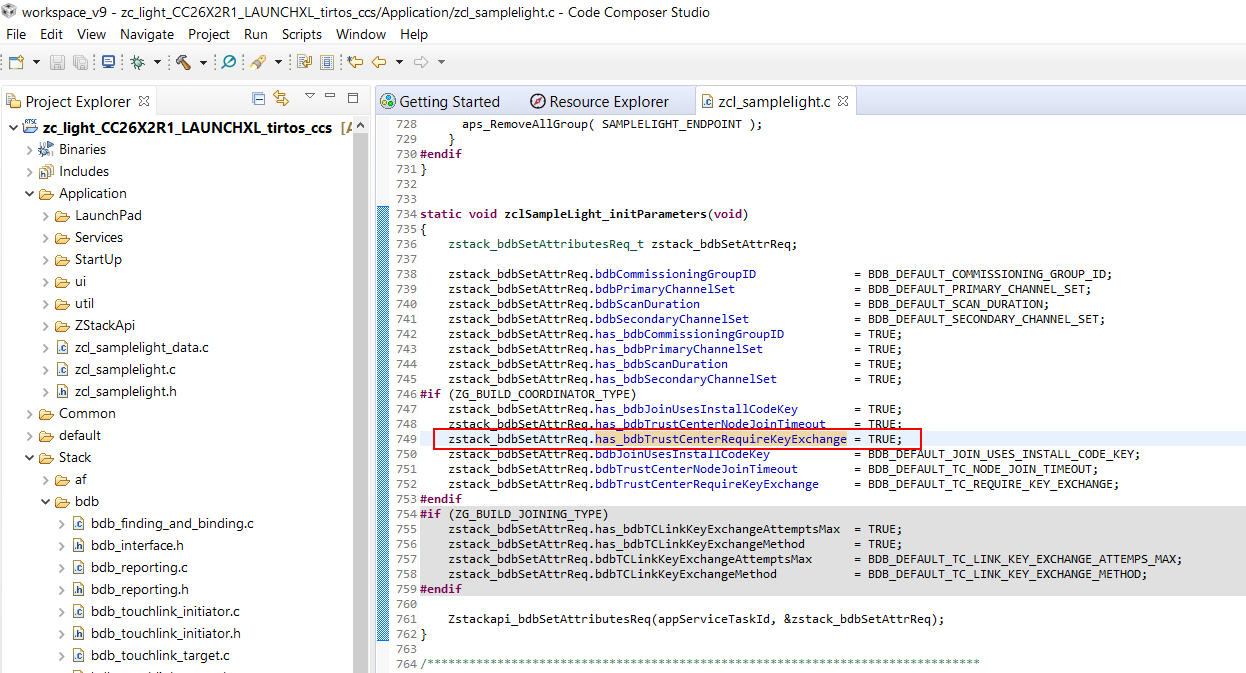The width and height of the screenshot is (1246, 673).
Task: Collapse the Application folder
Action: (30, 193)
